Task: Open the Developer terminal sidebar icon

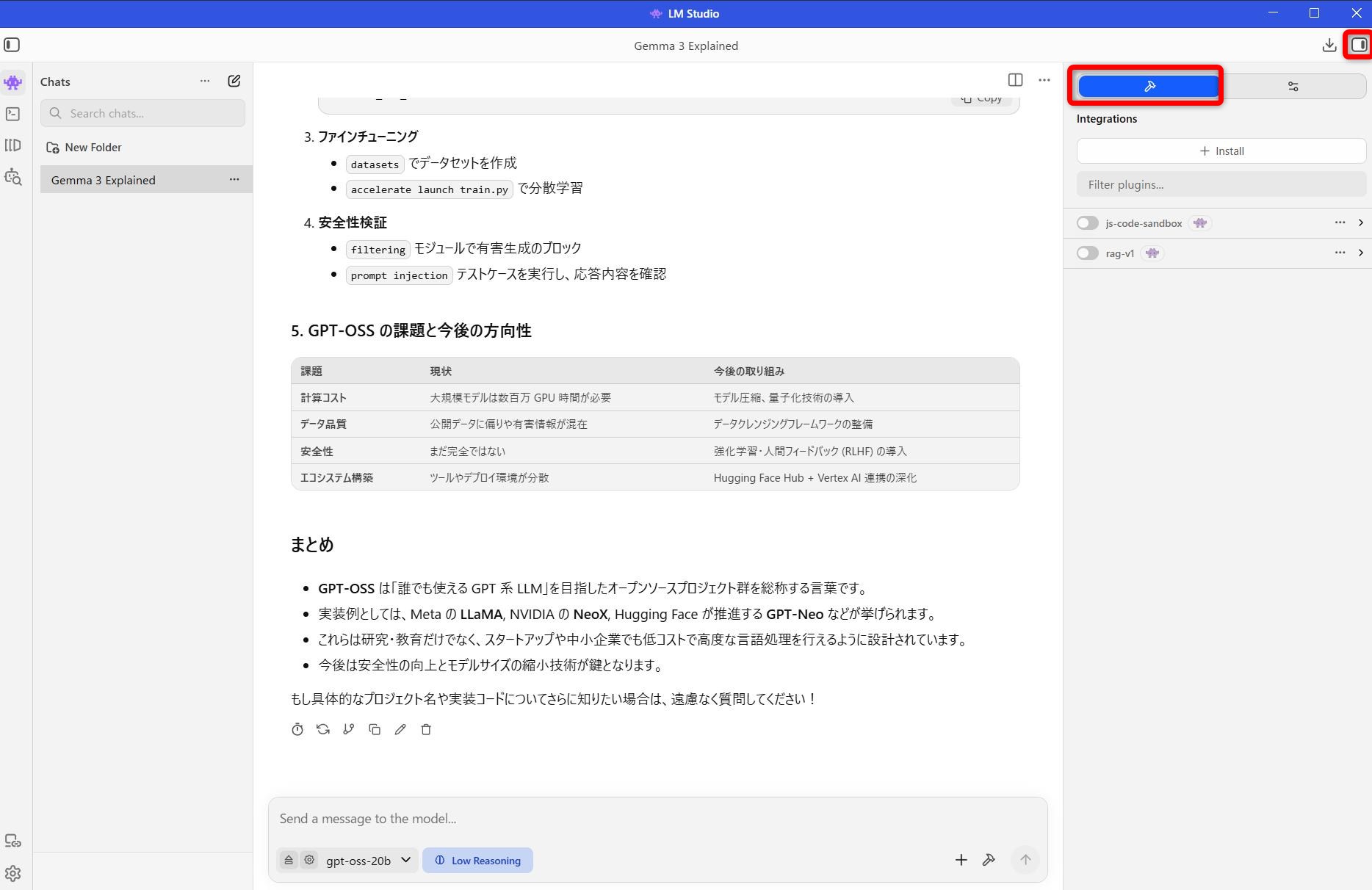Action: point(12,114)
